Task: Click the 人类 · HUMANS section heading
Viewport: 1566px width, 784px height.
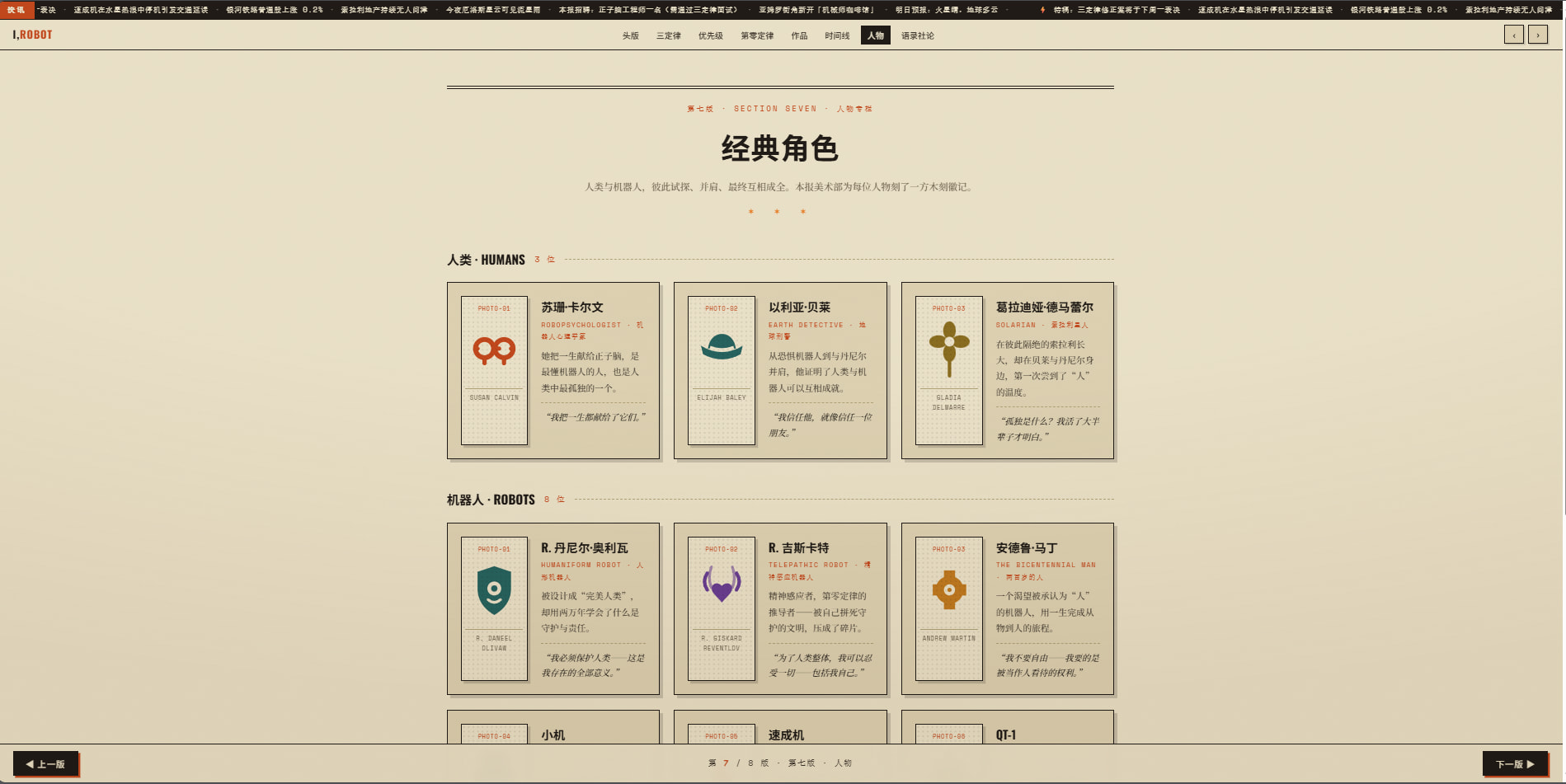Action: 487,260
